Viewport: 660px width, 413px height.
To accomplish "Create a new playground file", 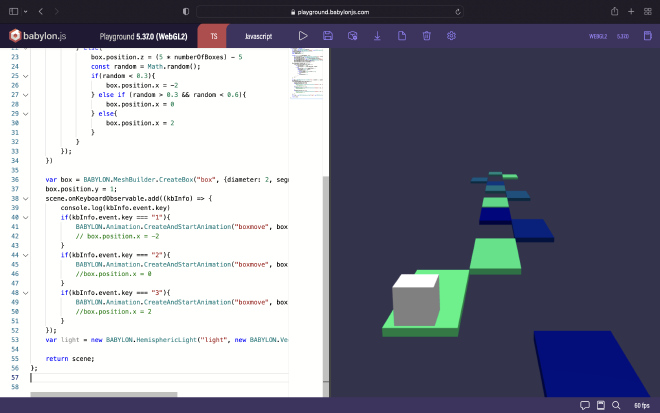I will (x=402, y=36).
